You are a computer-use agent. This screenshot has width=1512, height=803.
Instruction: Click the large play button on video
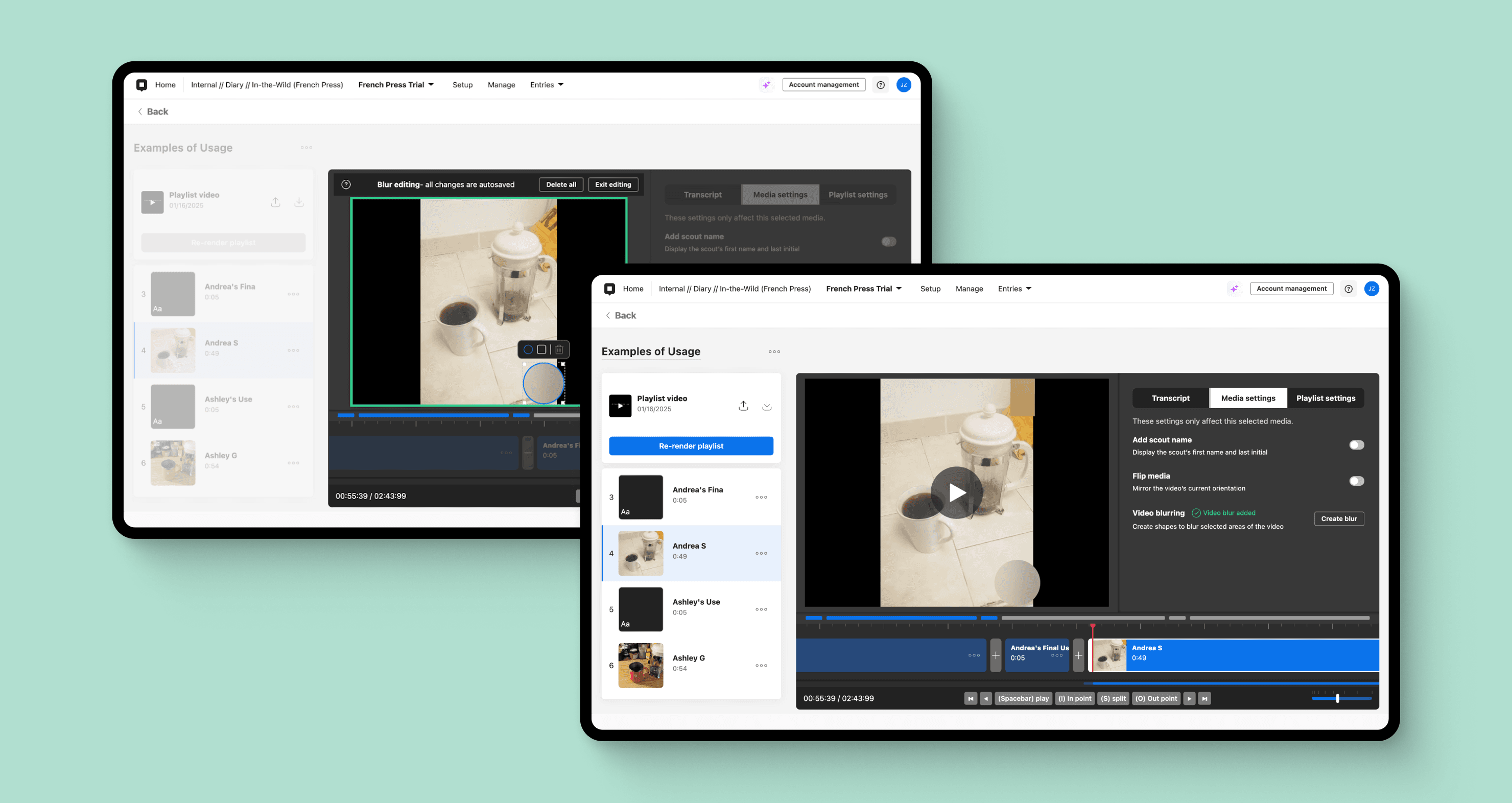pyautogui.click(x=956, y=492)
